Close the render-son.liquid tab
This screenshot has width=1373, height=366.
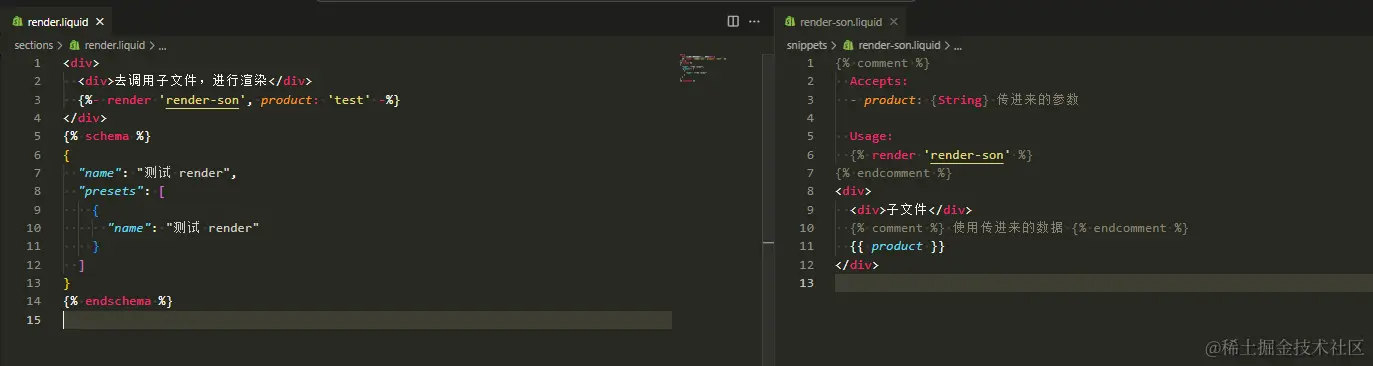coord(893,21)
